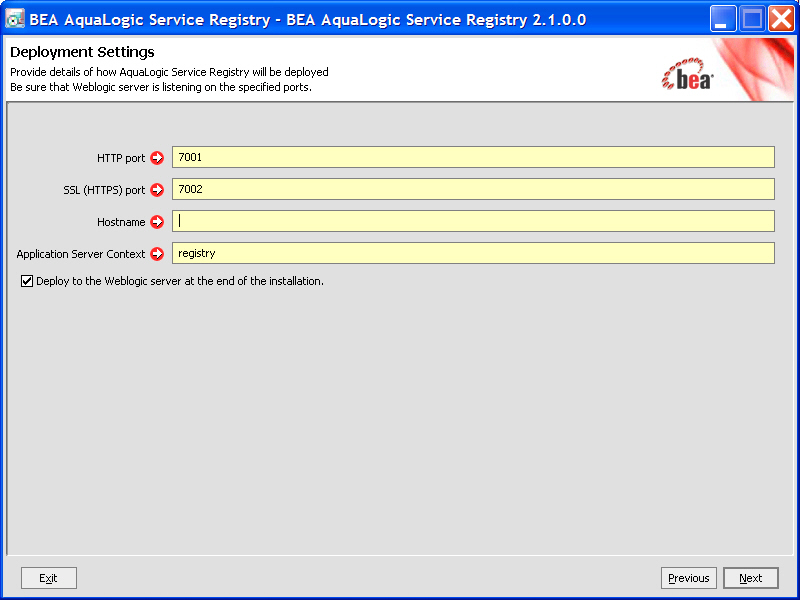Click the required-field arrow icon beside HTTP port

(x=157, y=158)
